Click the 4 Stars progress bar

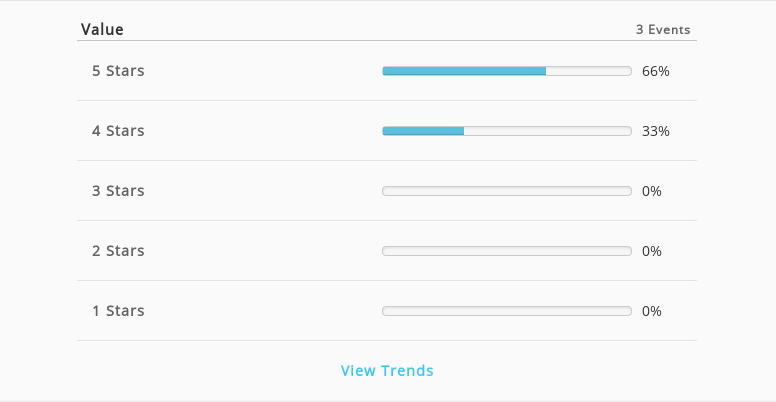coord(507,131)
